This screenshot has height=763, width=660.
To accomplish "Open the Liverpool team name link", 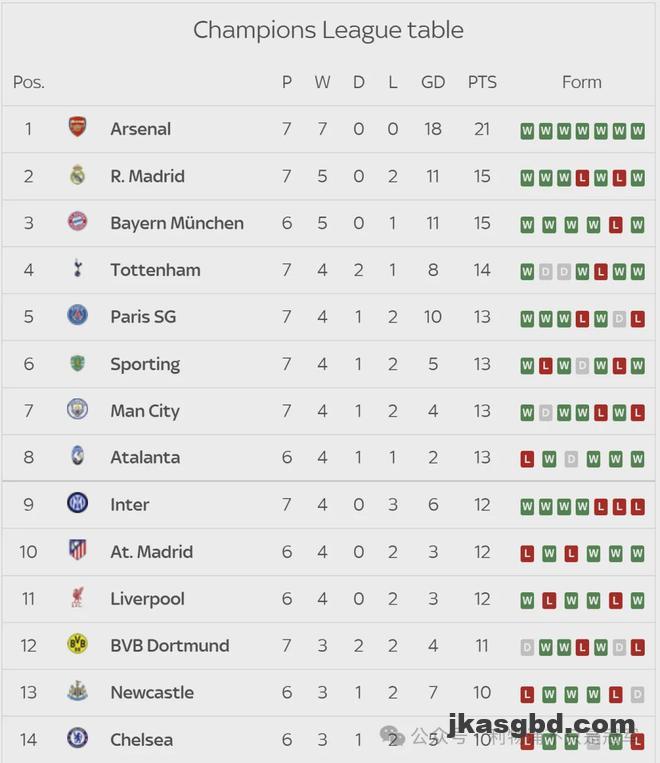I will [147, 599].
